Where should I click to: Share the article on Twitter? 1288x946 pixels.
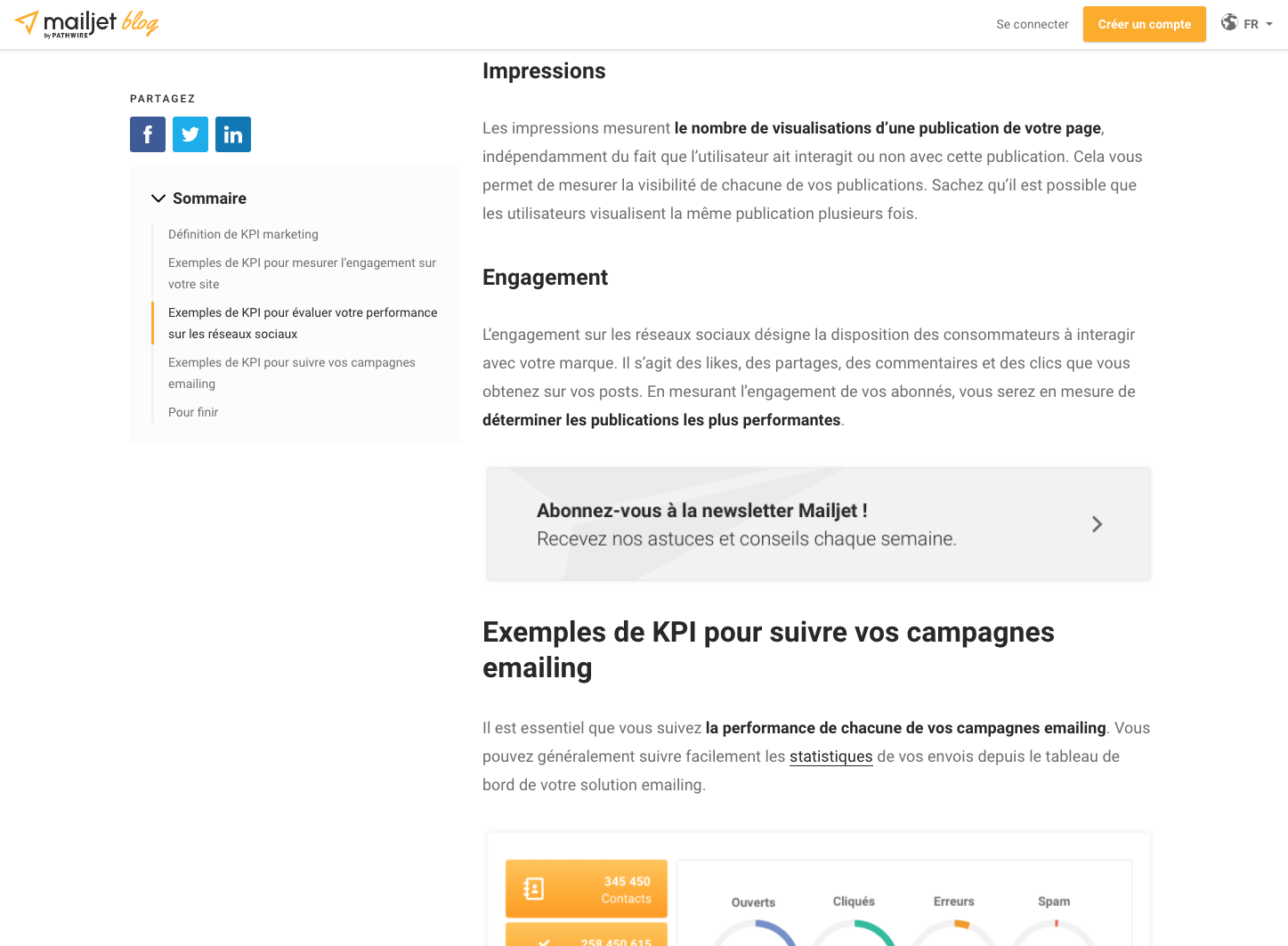(x=190, y=134)
